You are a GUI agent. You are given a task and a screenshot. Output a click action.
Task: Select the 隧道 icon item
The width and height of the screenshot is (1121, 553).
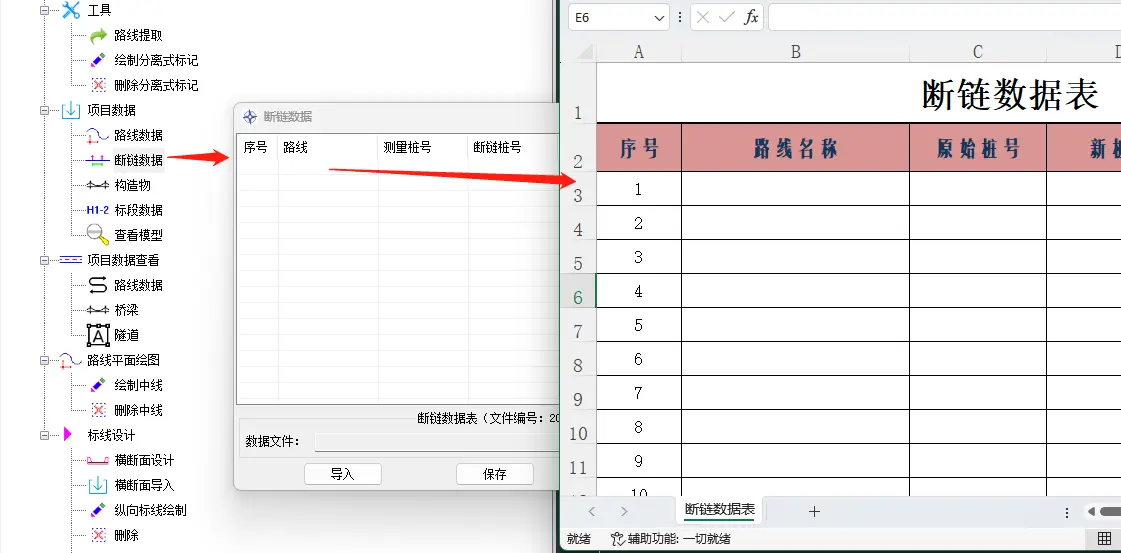click(x=98, y=335)
